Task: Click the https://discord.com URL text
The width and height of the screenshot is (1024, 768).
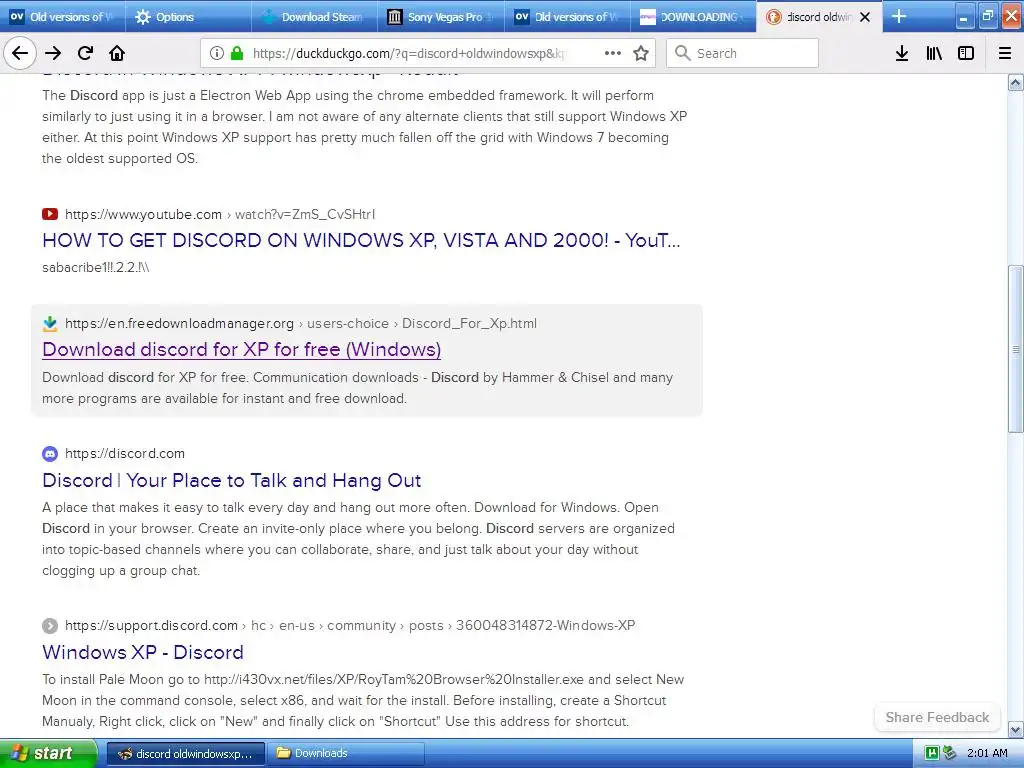Action: (125, 453)
